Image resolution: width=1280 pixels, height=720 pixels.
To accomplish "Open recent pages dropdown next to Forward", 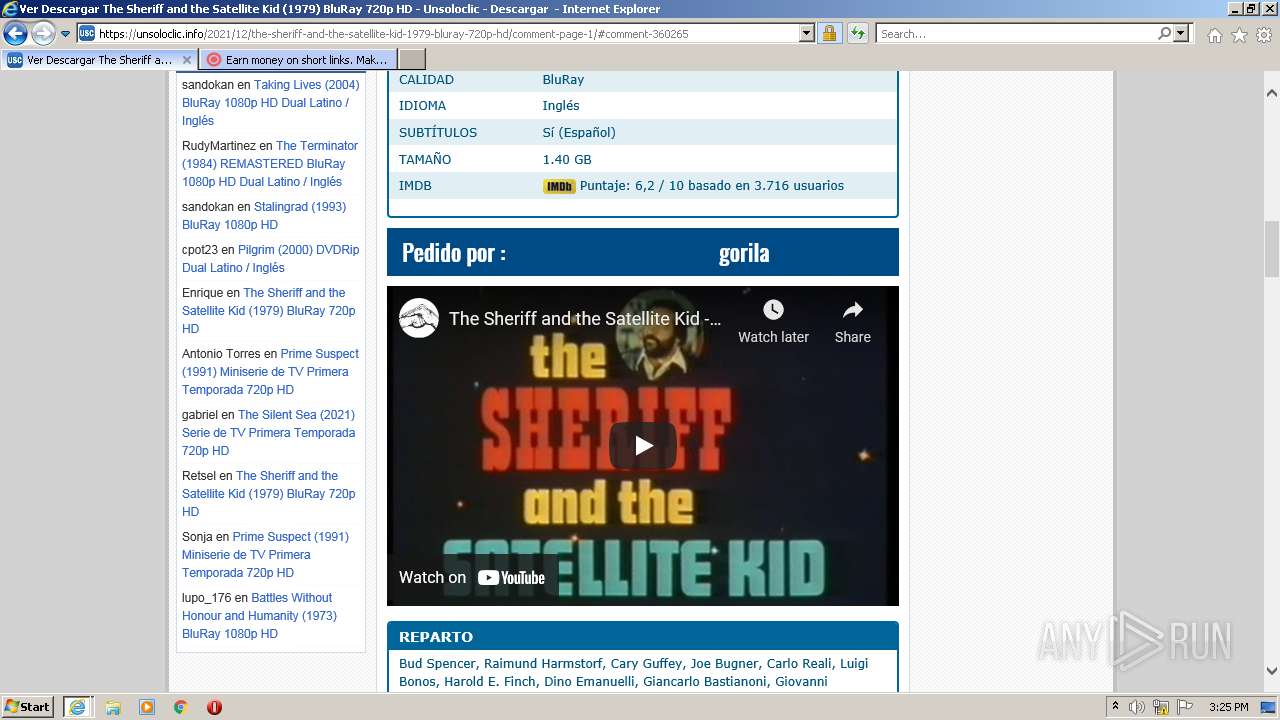I will click(65, 34).
